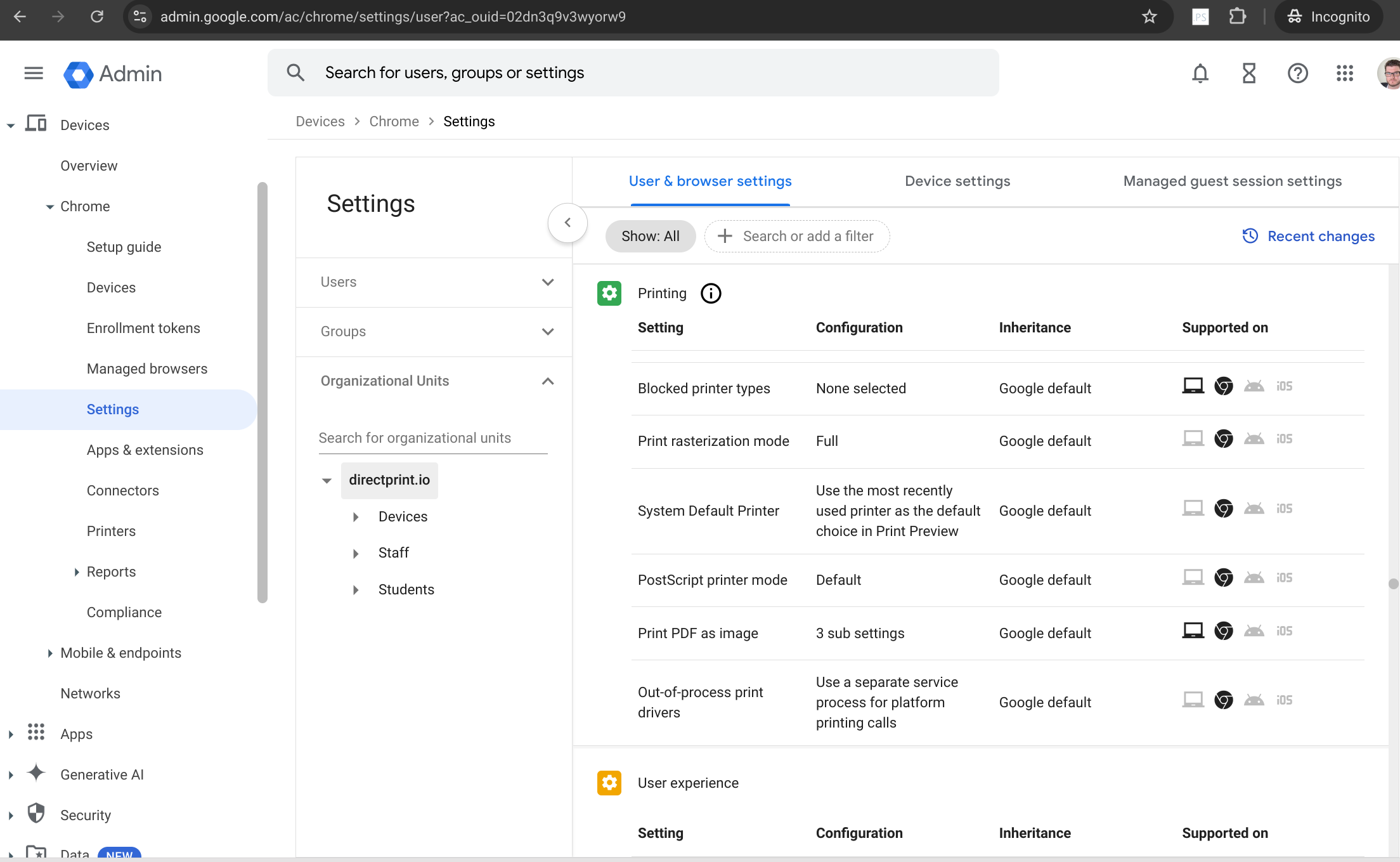The height and width of the screenshot is (862, 1400).
Task: Click the orange User experience gear icon
Action: (609, 783)
